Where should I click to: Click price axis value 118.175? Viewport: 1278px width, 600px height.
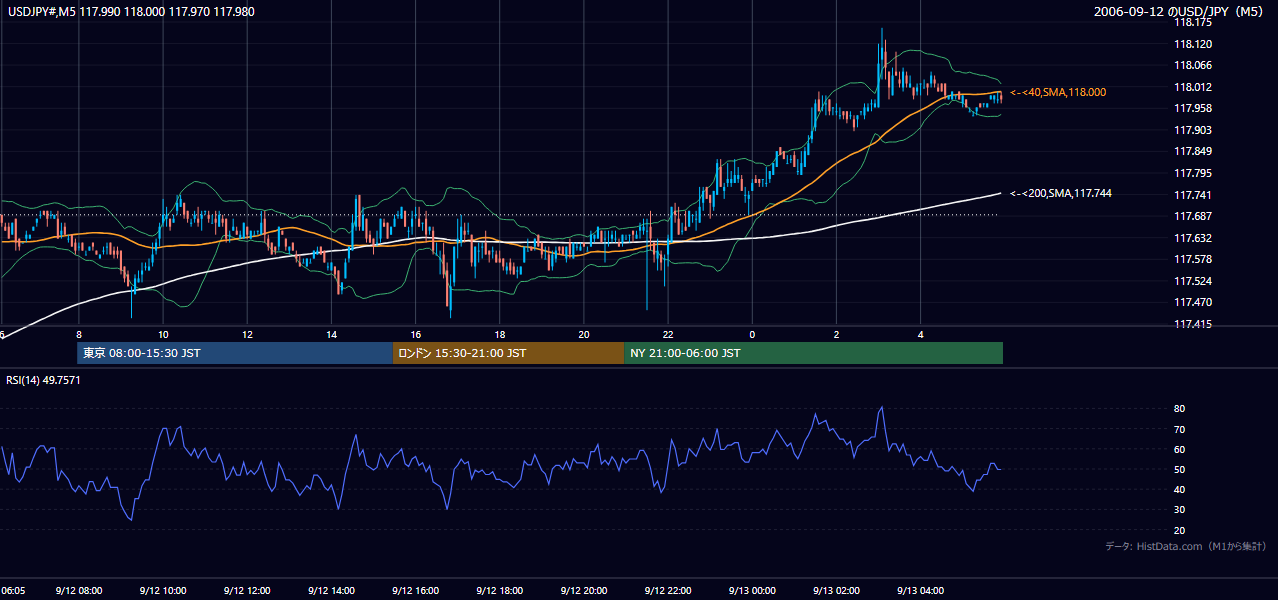click(x=1191, y=23)
